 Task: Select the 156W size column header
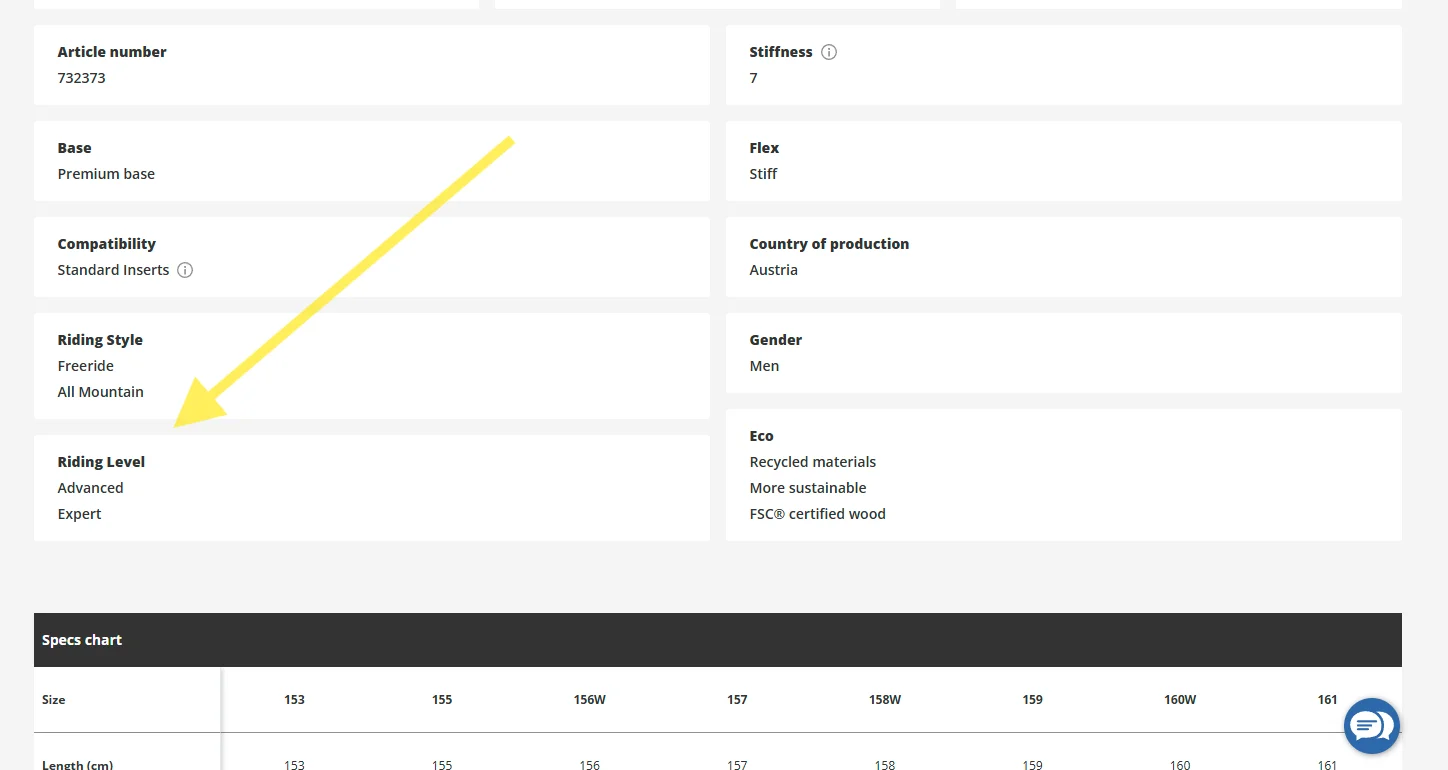[x=589, y=700]
